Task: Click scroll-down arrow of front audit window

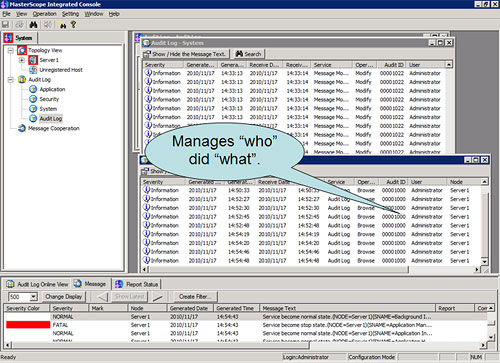Action: pyautogui.click(x=485, y=262)
